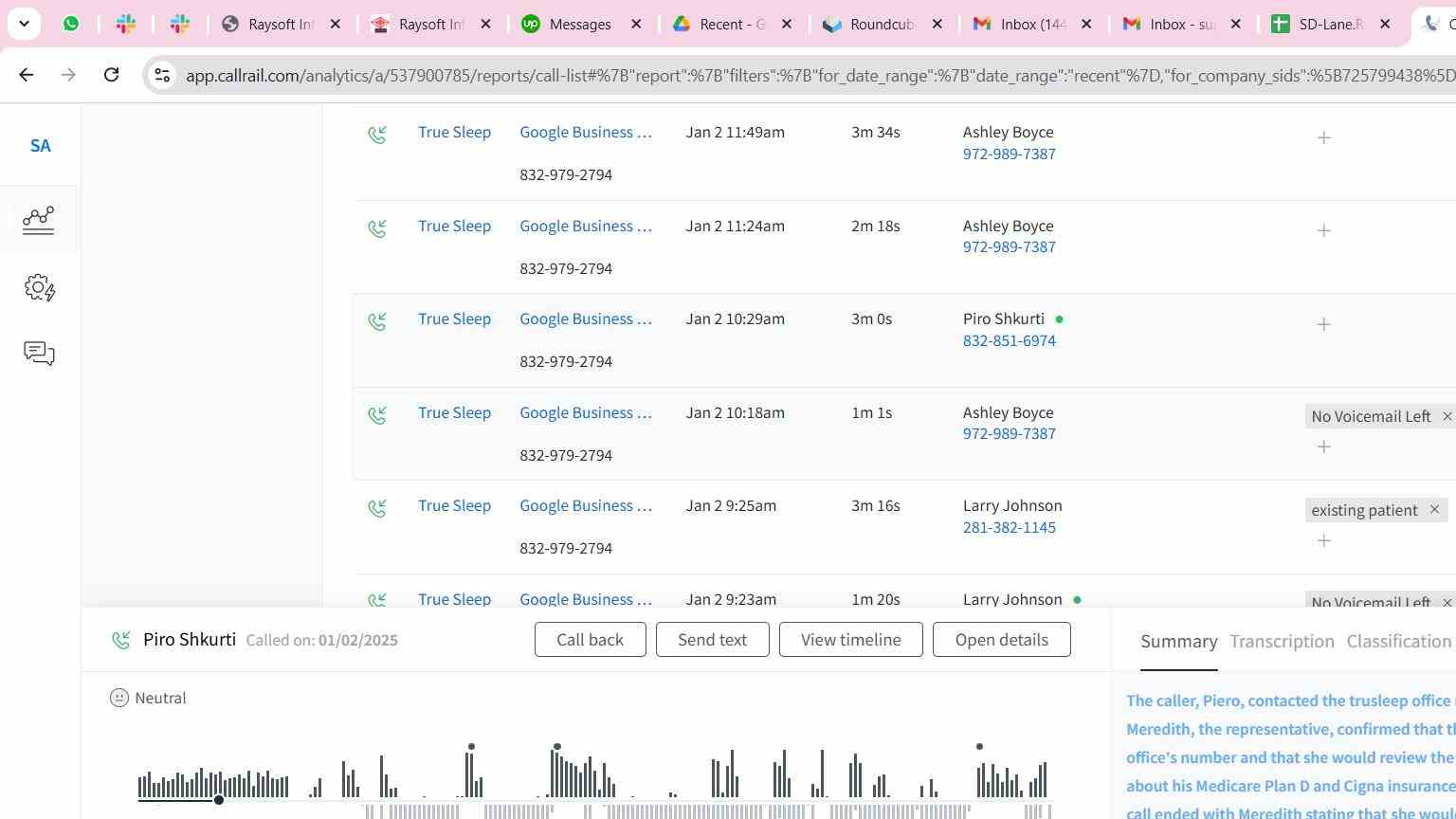Click the inbound call icon for Jan 2 11:49am
1456x819 pixels.
pos(377,136)
